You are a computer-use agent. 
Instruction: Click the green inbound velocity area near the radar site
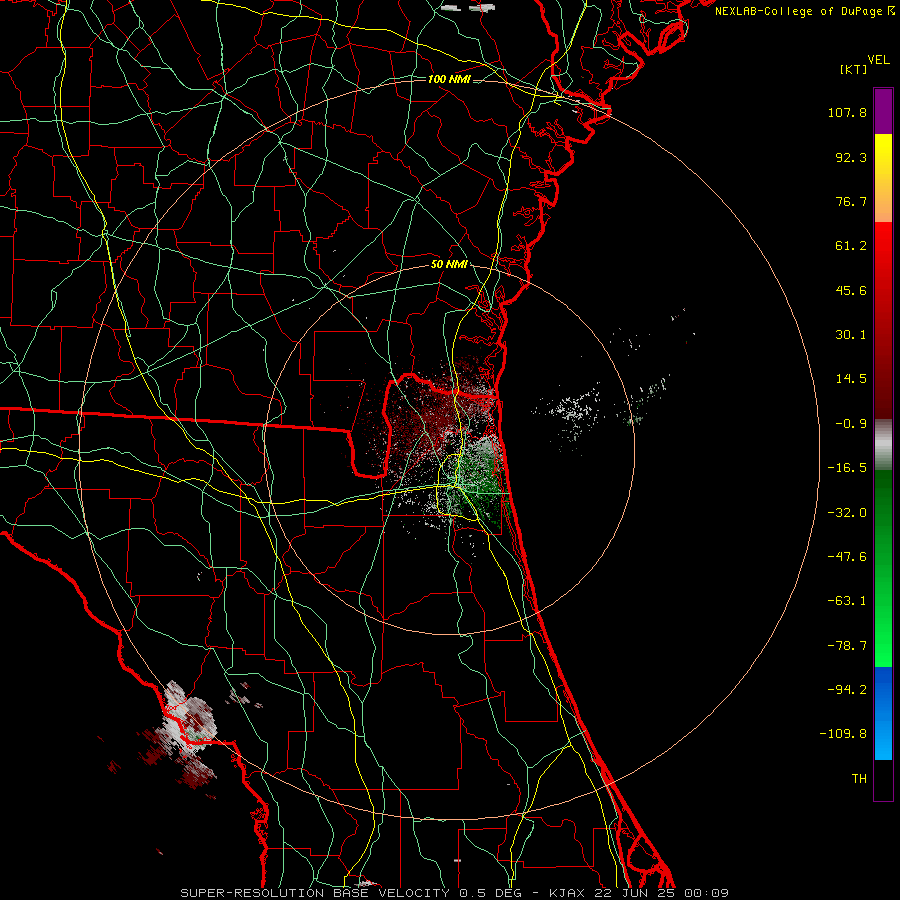tap(481, 482)
